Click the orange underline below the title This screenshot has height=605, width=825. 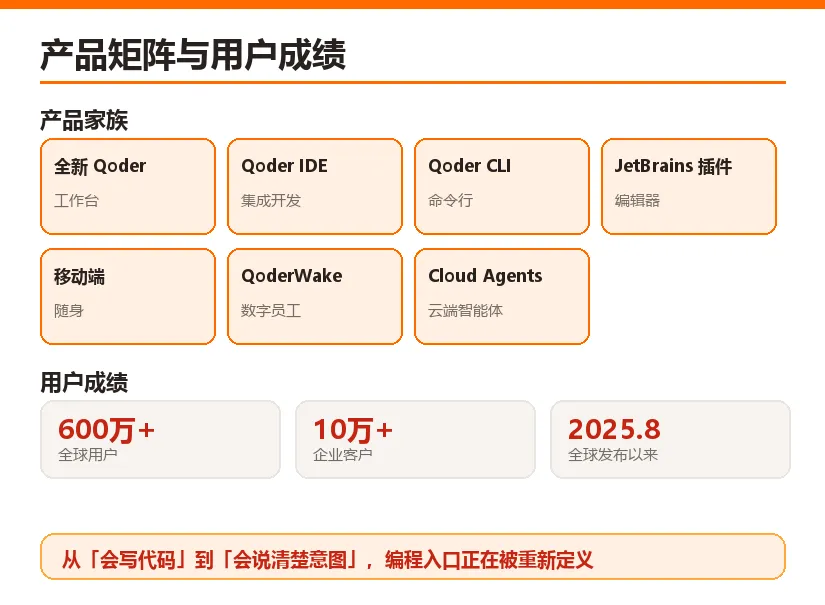pyautogui.click(x=413, y=83)
